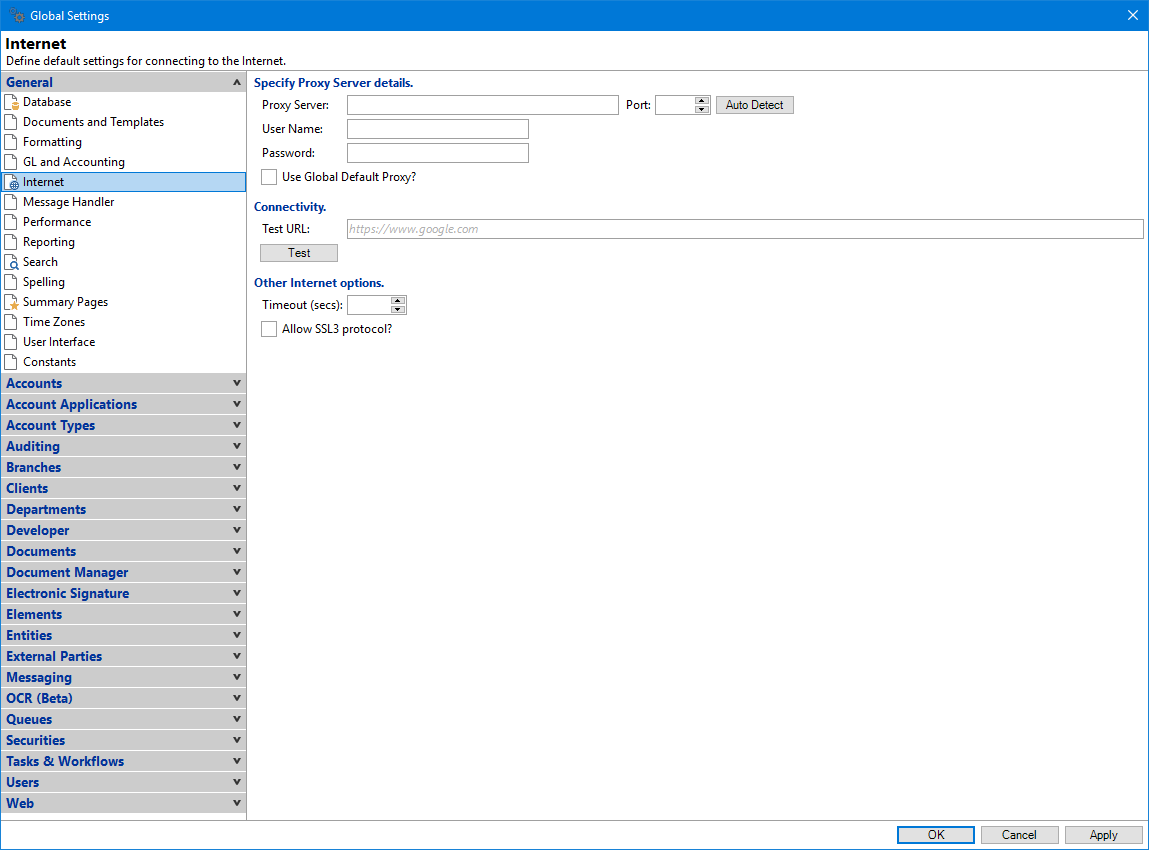This screenshot has height=850, width=1149.
Task: Open Documents and Templates settings
Action: [x=123, y=122]
